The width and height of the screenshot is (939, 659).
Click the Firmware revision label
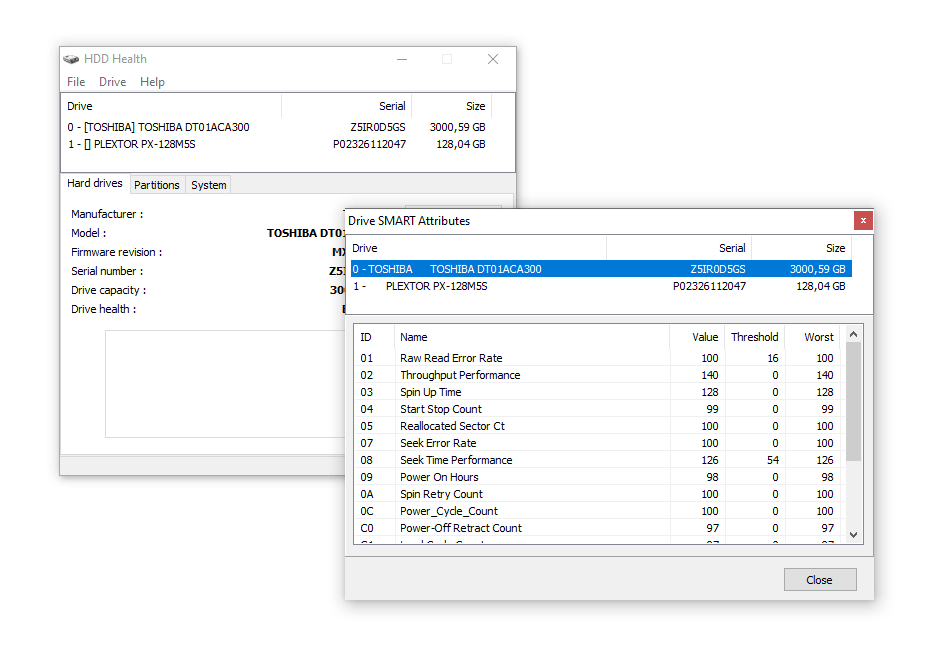point(117,252)
